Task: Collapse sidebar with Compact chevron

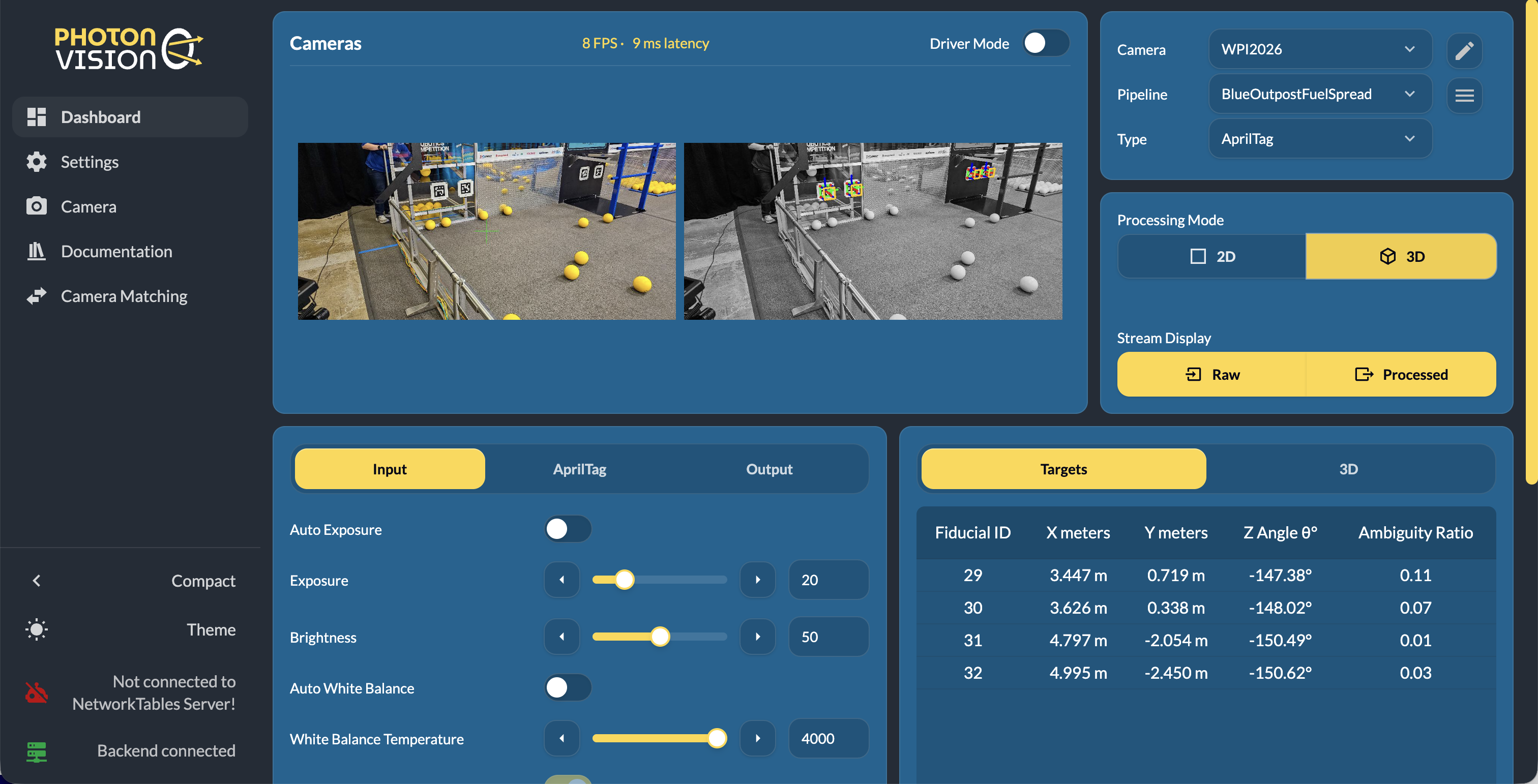Action: coord(37,581)
